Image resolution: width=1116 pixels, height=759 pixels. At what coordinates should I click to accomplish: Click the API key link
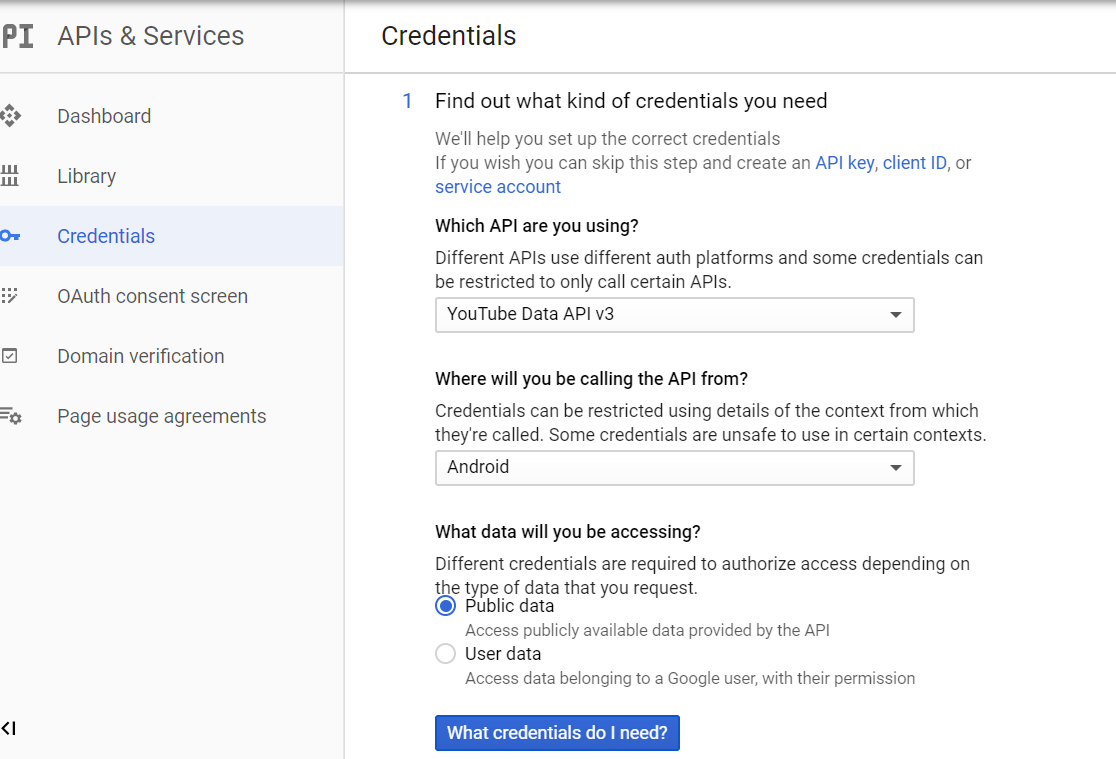845,163
